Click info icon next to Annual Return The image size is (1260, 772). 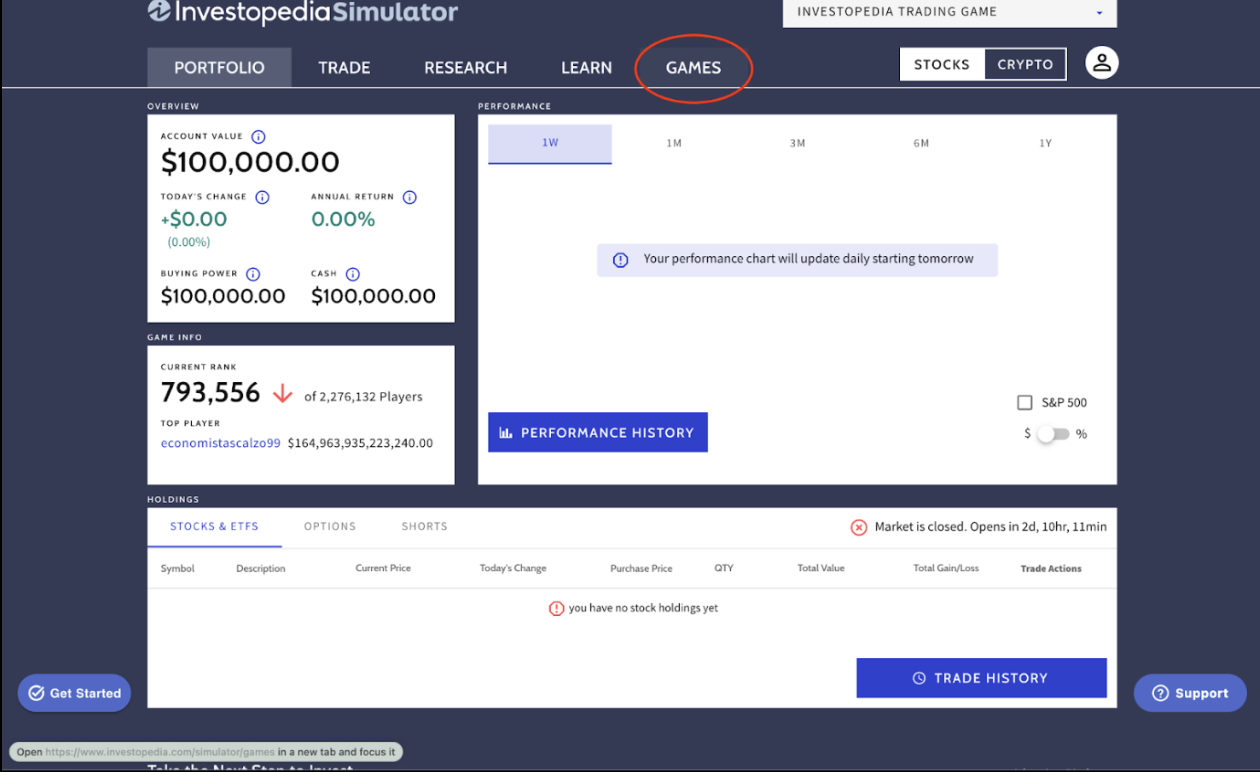pos(409,197)
